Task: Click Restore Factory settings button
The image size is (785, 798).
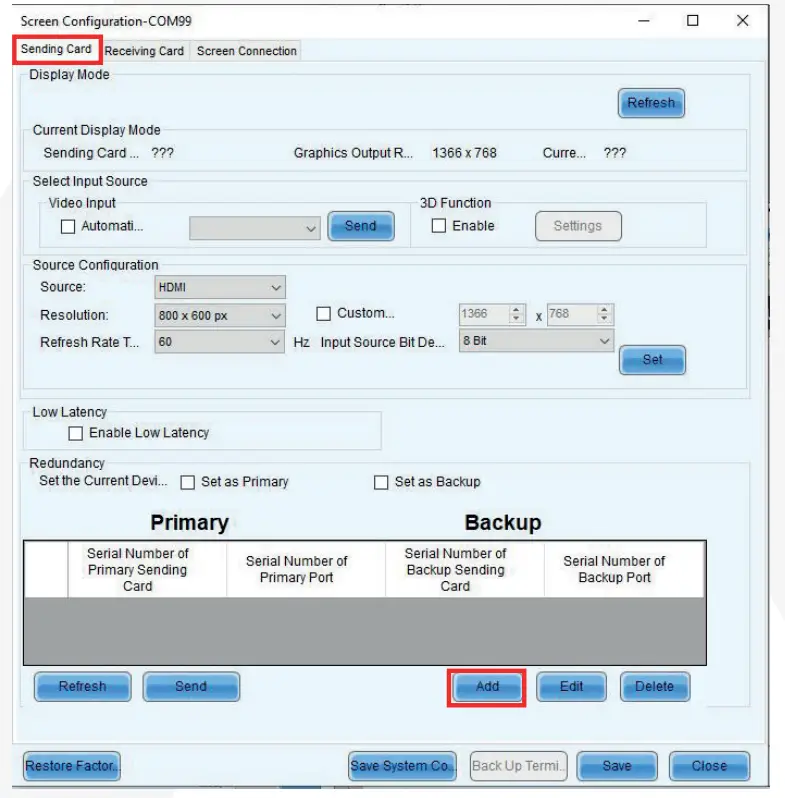Action: pos(72,766)
